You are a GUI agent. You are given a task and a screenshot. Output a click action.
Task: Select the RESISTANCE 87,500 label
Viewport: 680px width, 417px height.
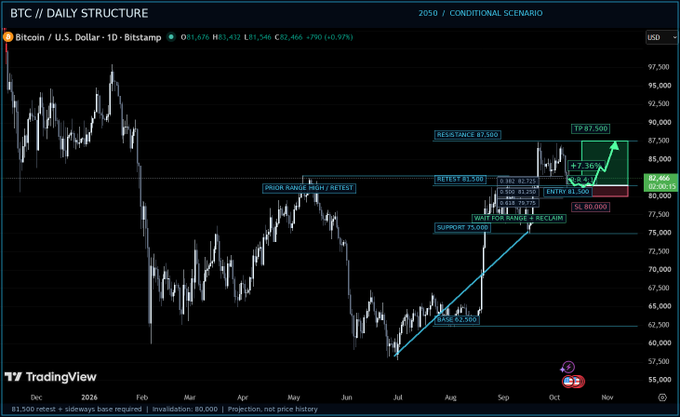[x=467, y=135]
